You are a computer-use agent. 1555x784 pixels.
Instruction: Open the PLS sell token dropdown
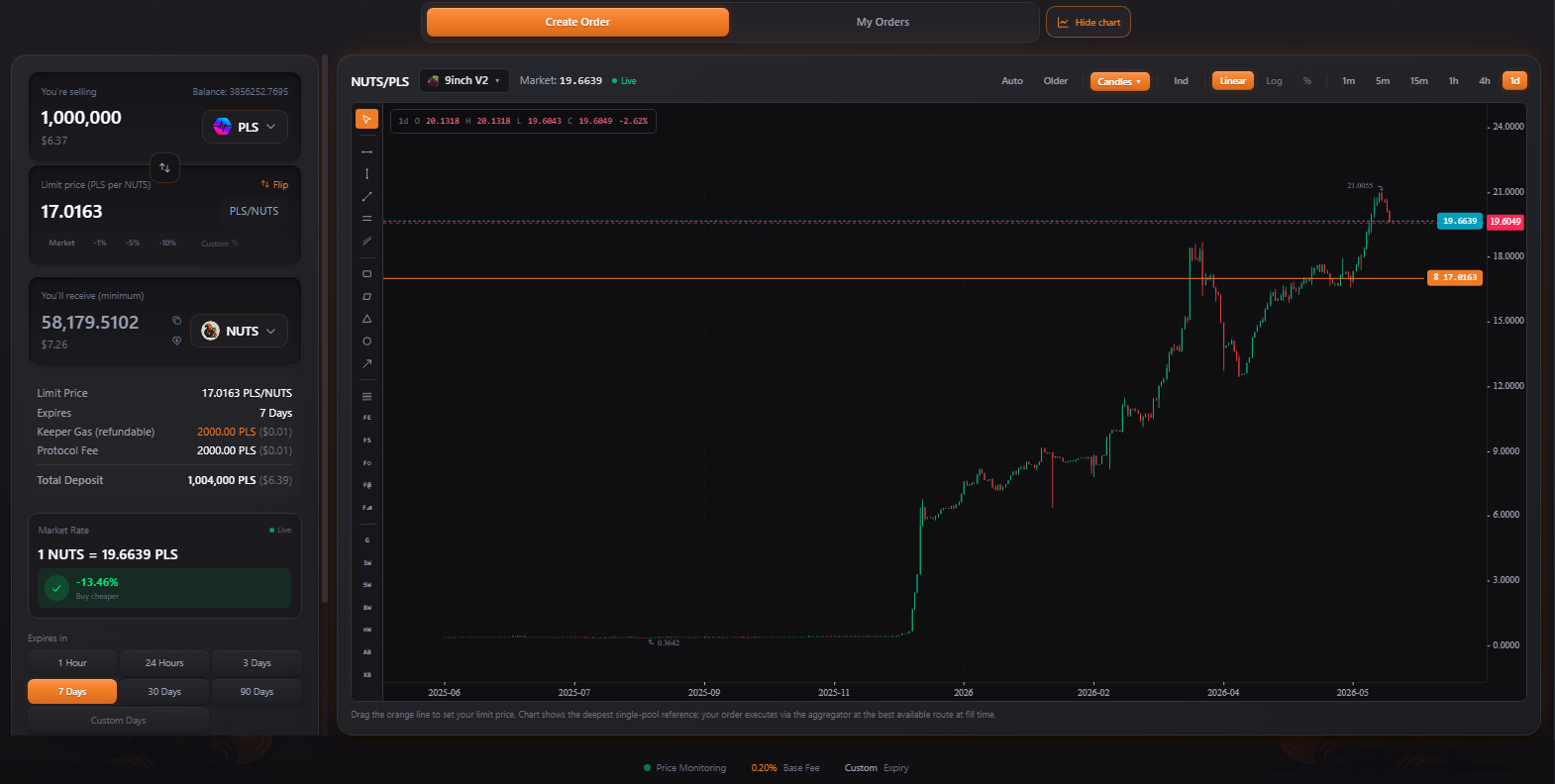[246, 127]
